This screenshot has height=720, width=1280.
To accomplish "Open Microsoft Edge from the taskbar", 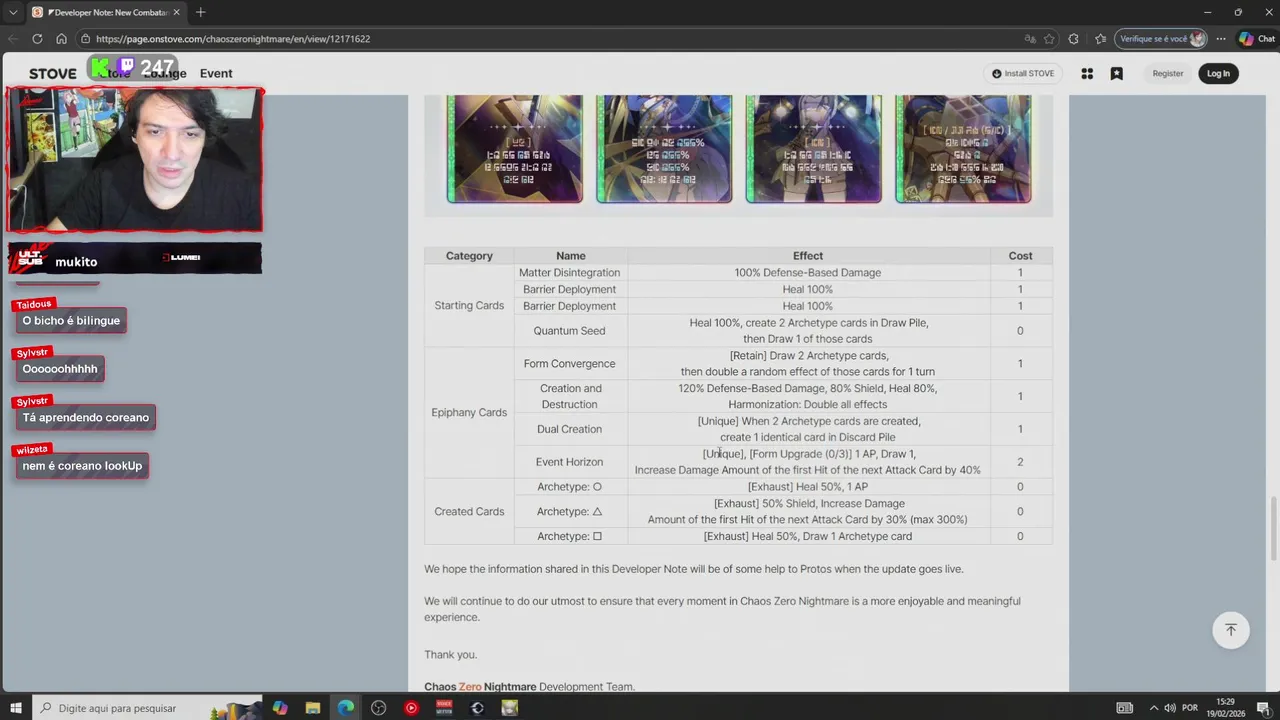I will coord(346,708).
